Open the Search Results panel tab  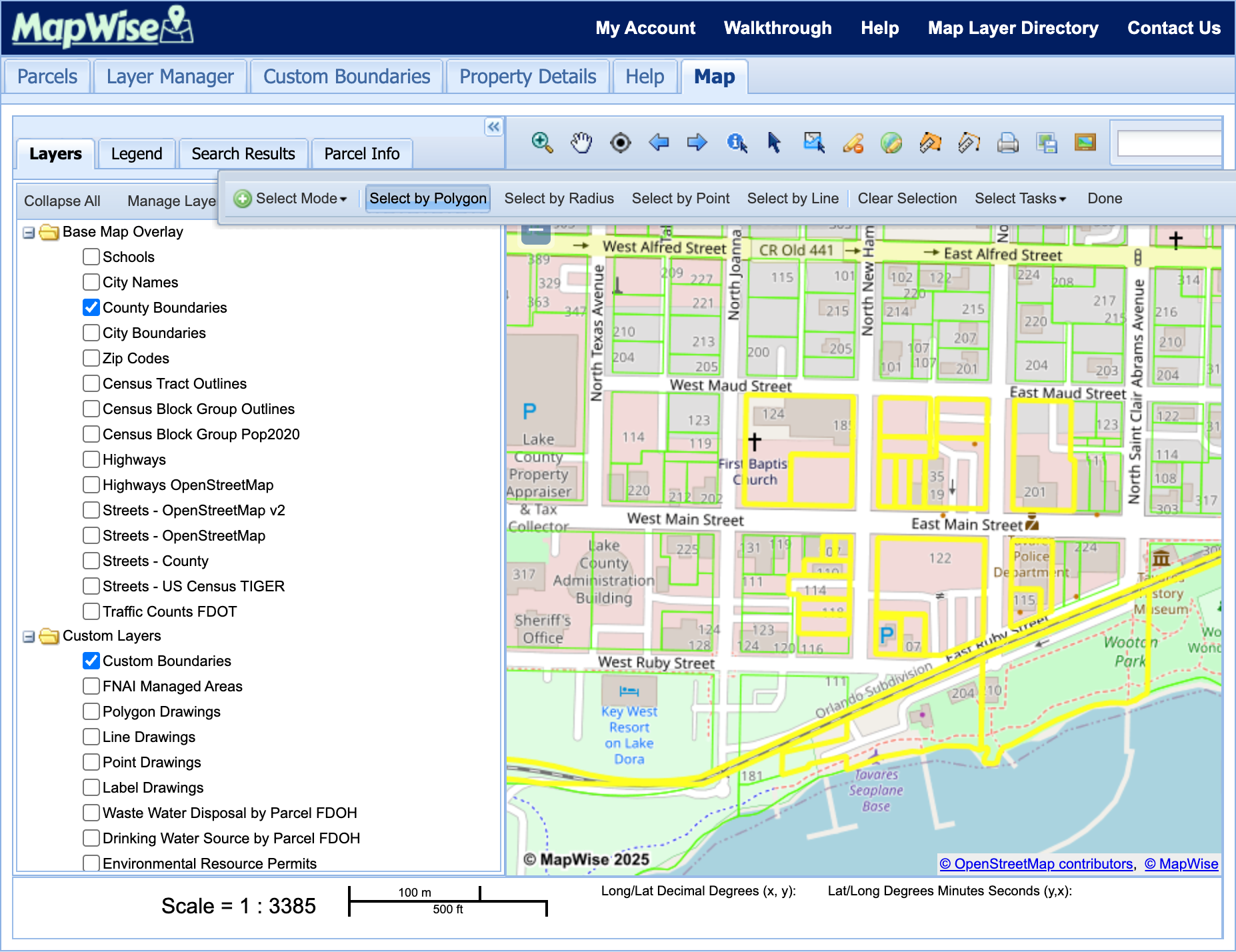coord(243,154)
